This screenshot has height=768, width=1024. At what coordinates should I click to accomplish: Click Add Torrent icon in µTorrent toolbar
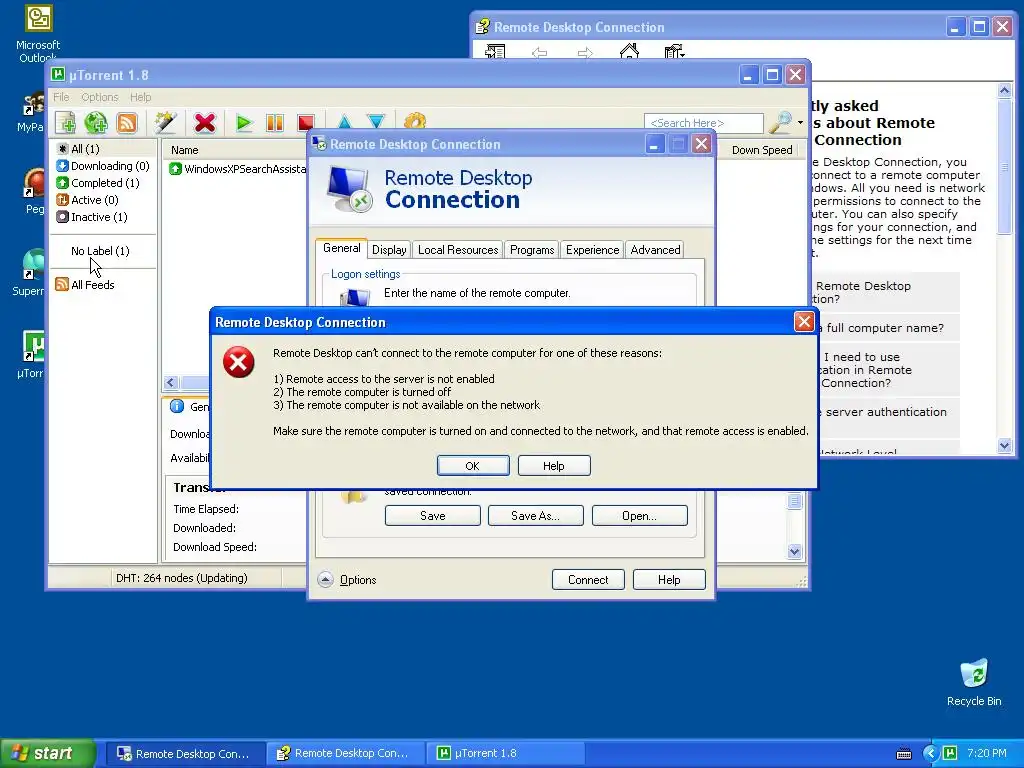click(65, 122)
